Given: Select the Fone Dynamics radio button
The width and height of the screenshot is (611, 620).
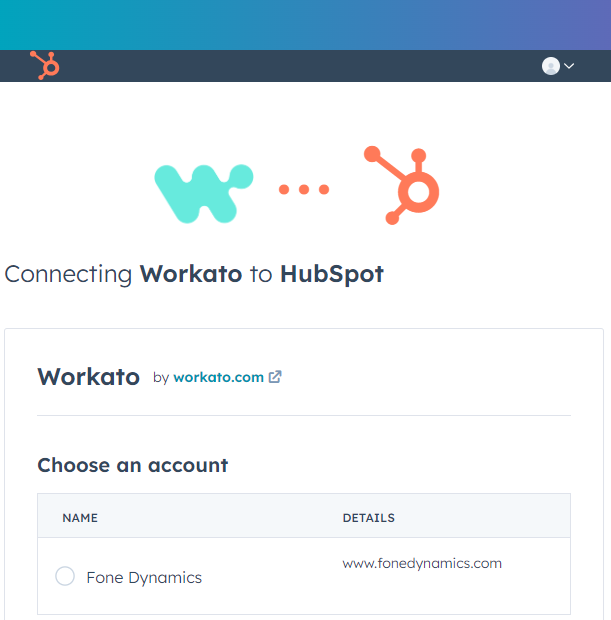Looking at the screenshot, I should point(65,576).
